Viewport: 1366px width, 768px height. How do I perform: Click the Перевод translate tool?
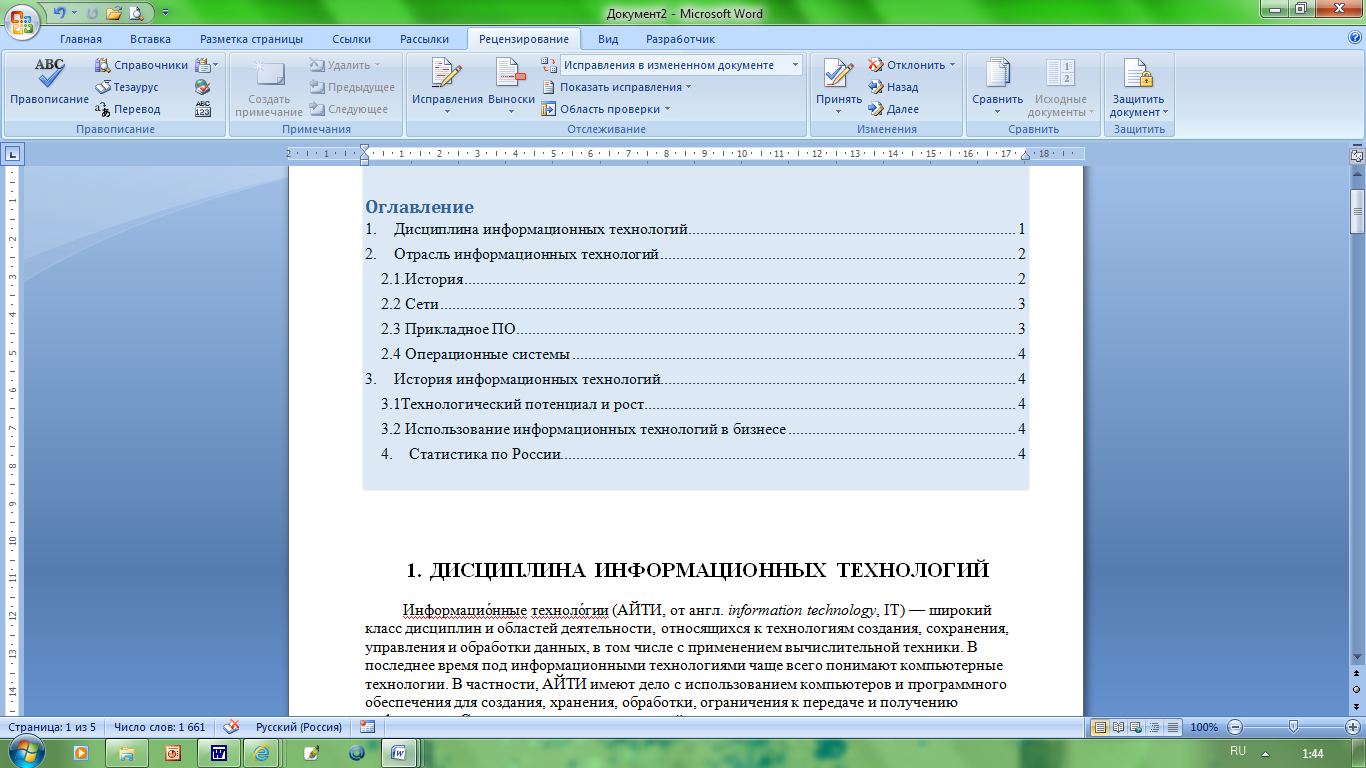tap(128, 109)
